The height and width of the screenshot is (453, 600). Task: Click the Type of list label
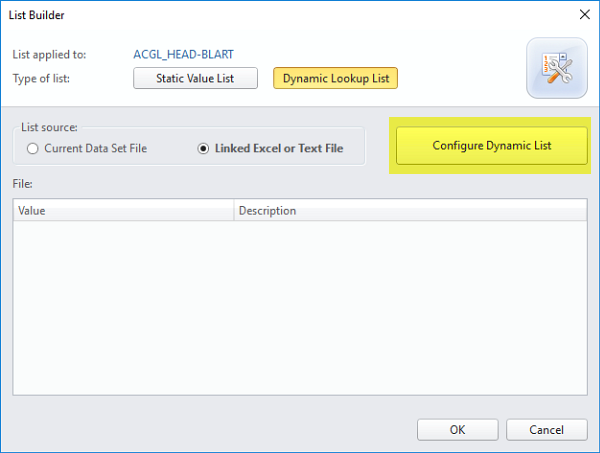pos(41,78)
